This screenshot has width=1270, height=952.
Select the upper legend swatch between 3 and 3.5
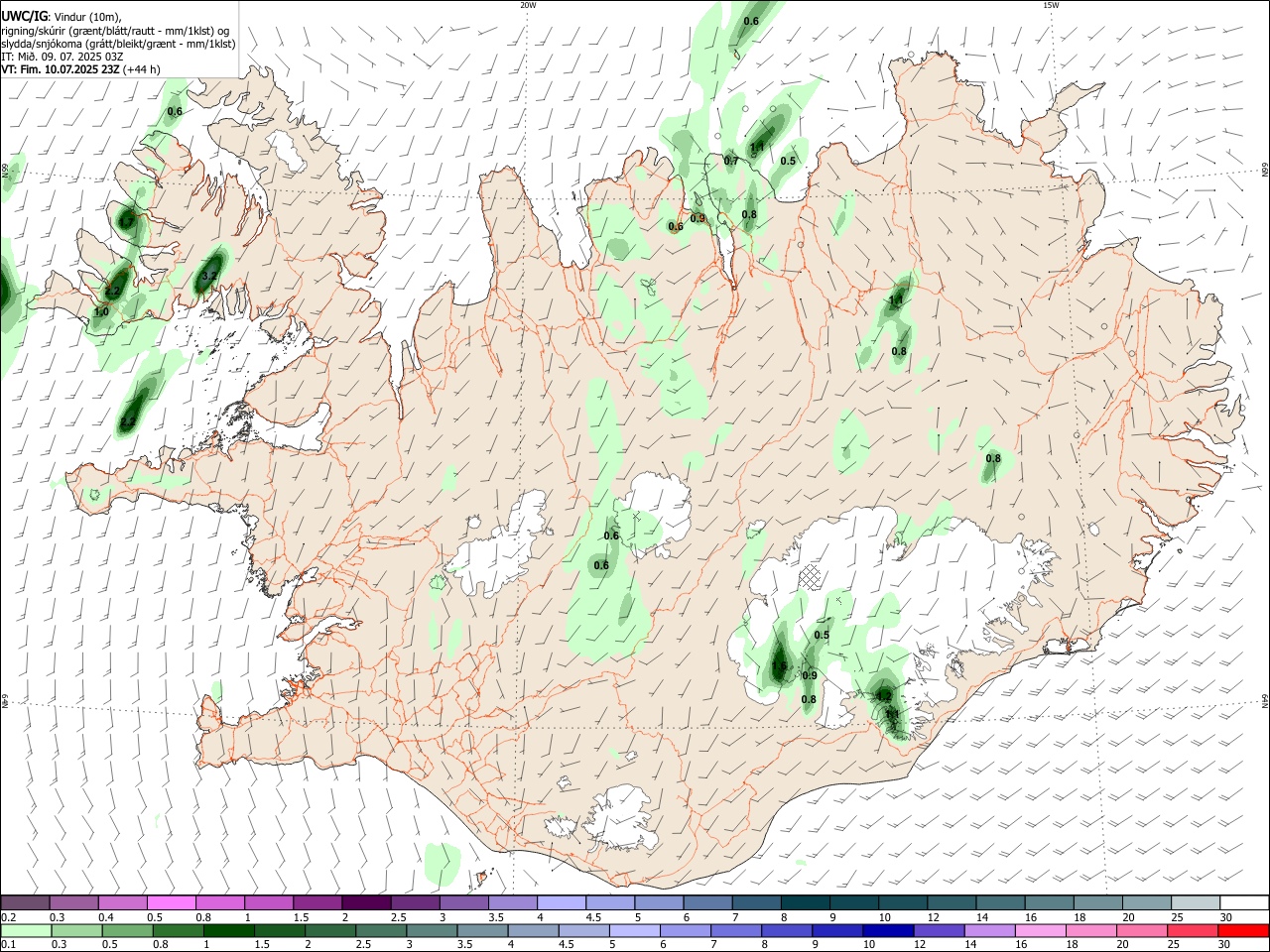pyautogui.click(x=462, y=902)
